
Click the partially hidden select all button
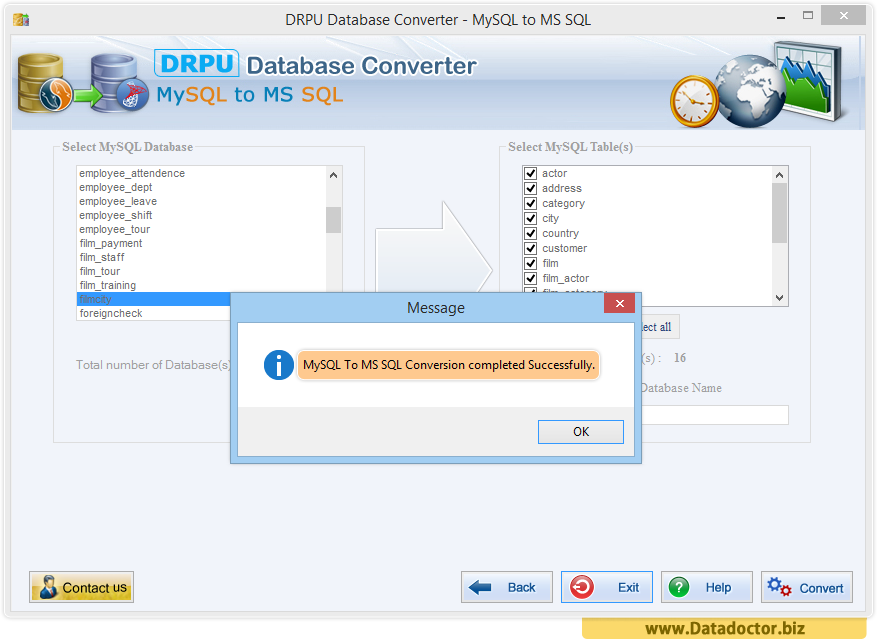pyautogui.click(x=660, y=327)
